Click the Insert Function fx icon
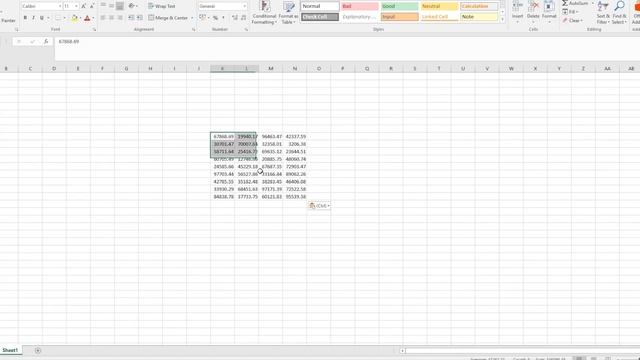 (x=46, y=42)
